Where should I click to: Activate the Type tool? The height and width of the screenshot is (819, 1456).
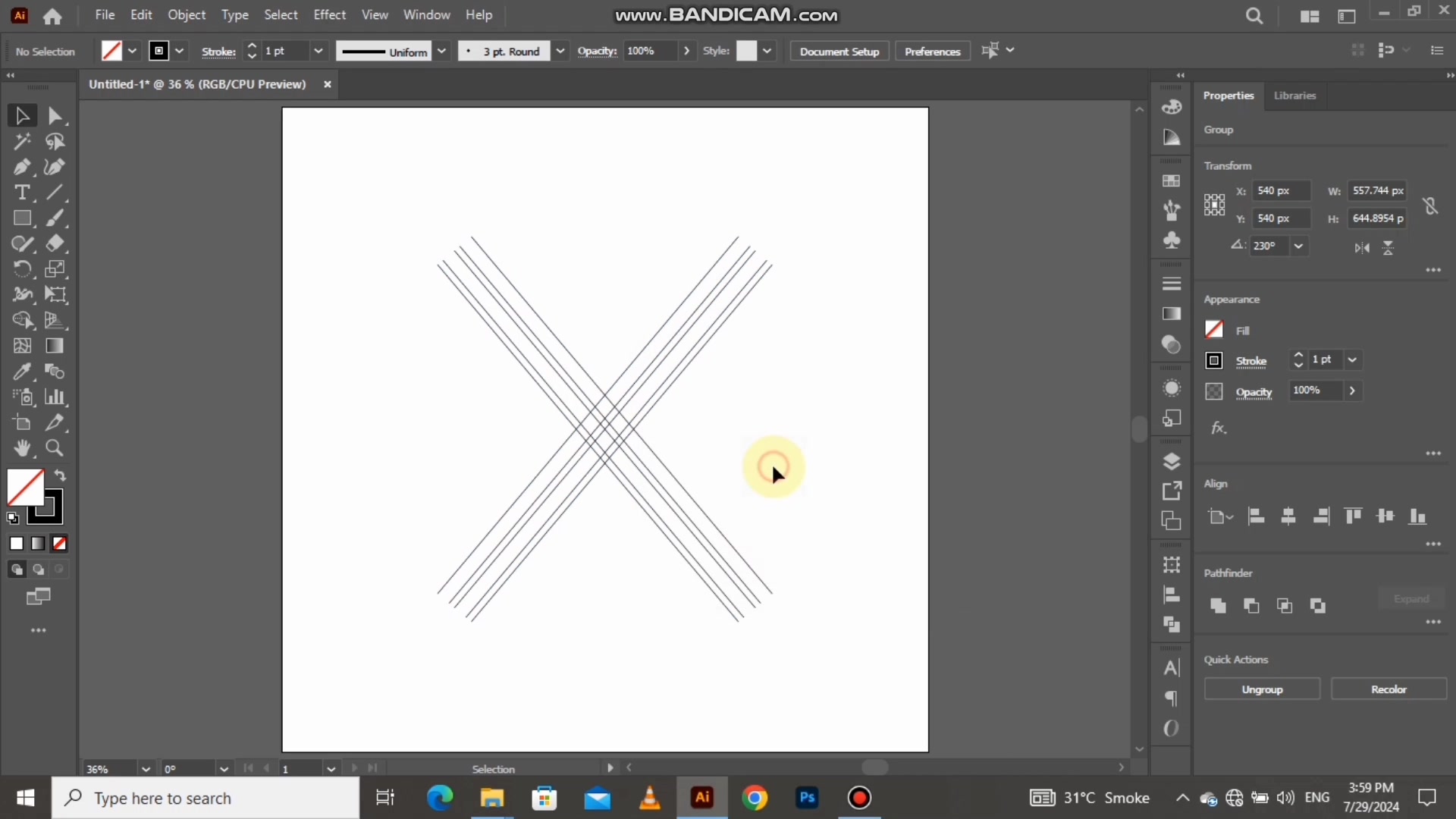pyautogui.click(x=22, y=193)
